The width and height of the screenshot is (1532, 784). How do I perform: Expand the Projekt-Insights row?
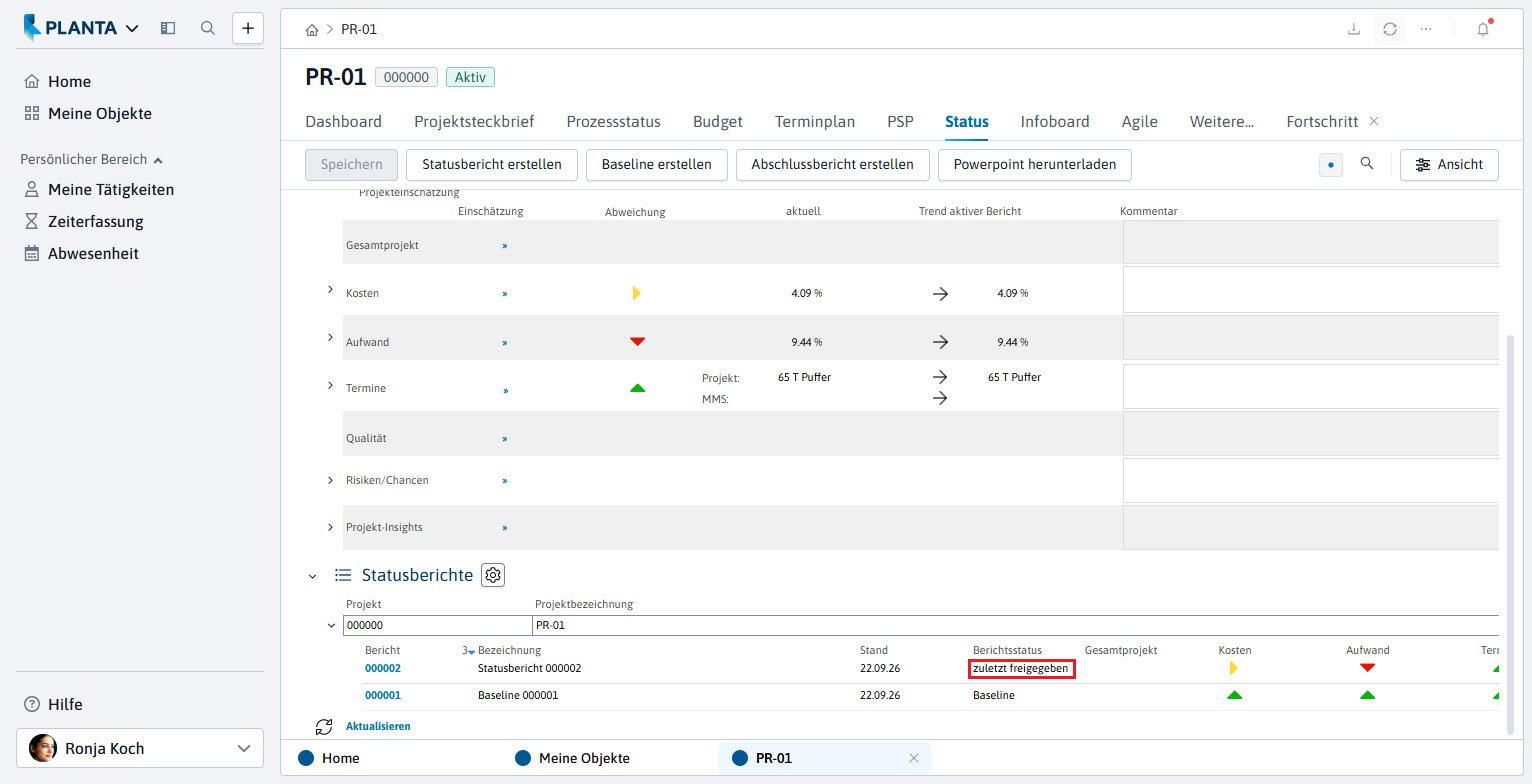pyautogui.click(x=330, y=527)
